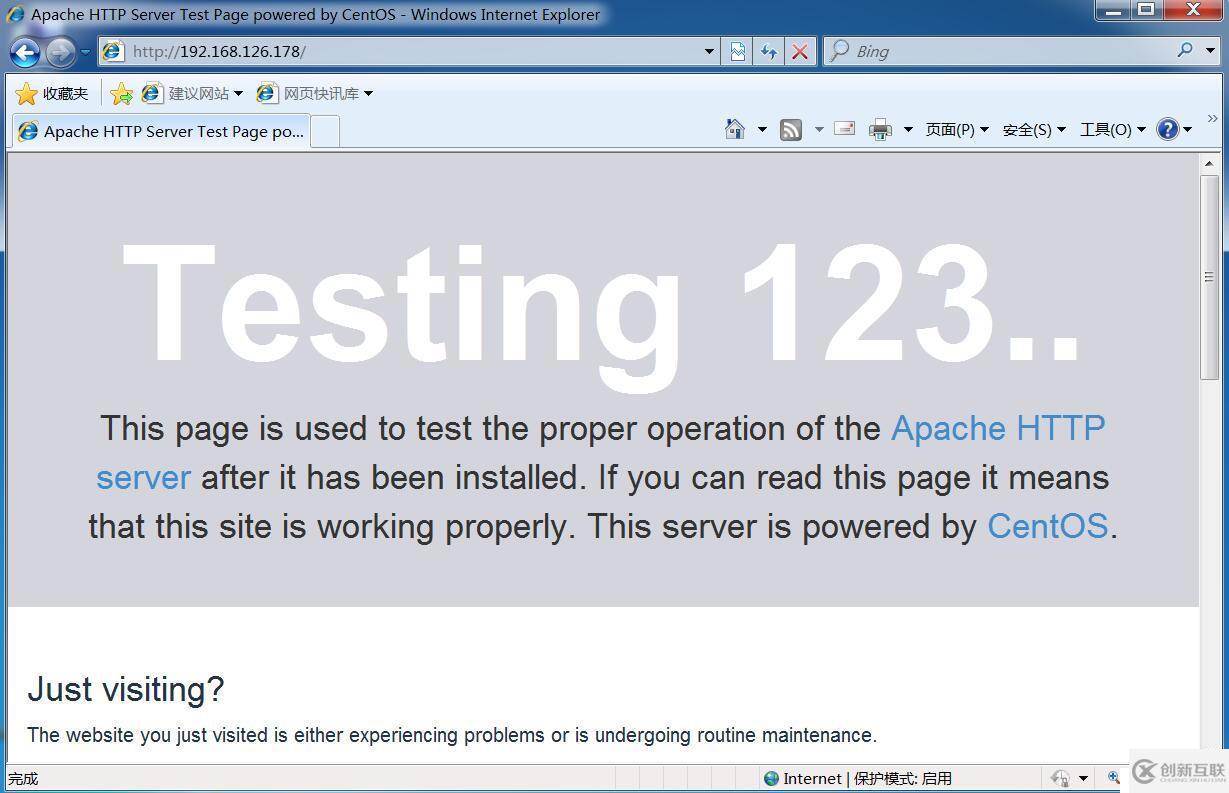Open a new blank tab
Screen dimensions: 1229x793
(x=325, y=131)
